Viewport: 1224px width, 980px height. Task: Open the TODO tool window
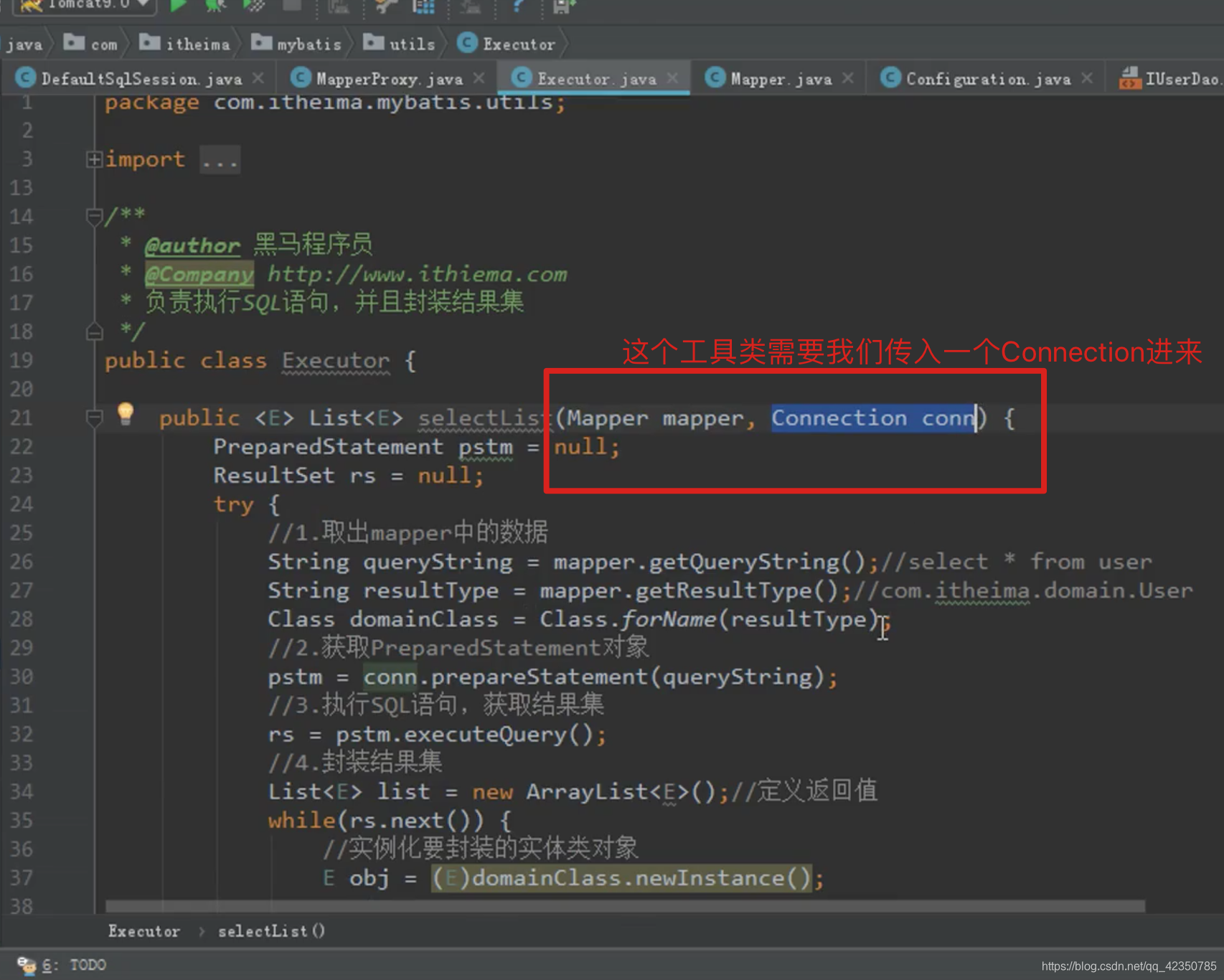coord(62,965)
